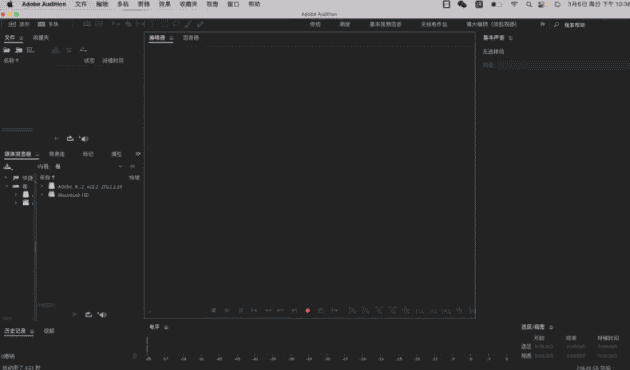The height and width of the screenshot is (370, 630).
Task: Click the 选区 start time field
Action: [544, 346]
